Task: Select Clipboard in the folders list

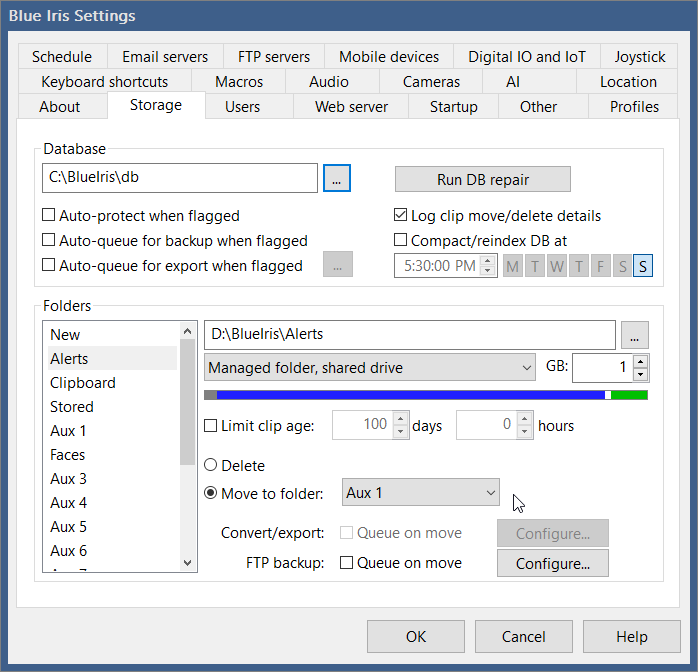Action: point(113,383)
